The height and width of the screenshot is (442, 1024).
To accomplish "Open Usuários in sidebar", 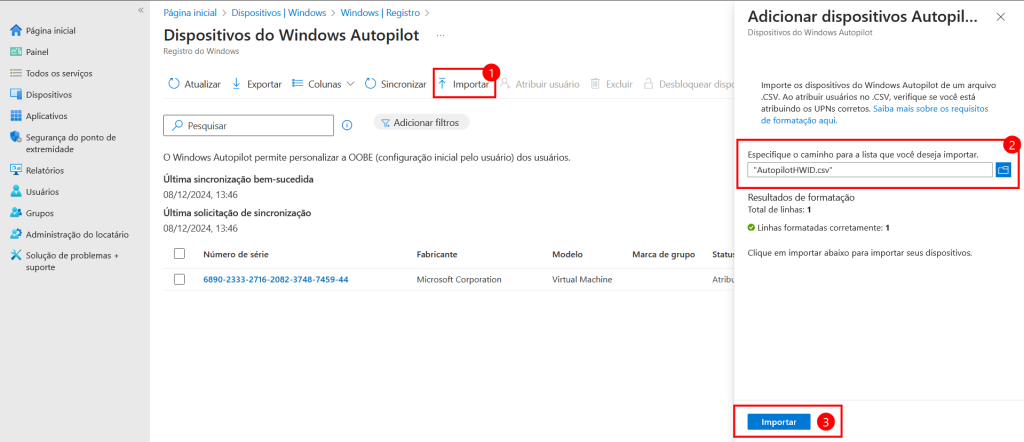I will click(x=35, y=192).
